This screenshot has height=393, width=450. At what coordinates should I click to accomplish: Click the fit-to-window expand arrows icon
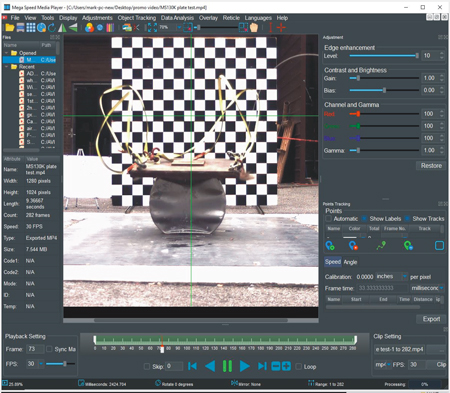(x=152, y=28)
